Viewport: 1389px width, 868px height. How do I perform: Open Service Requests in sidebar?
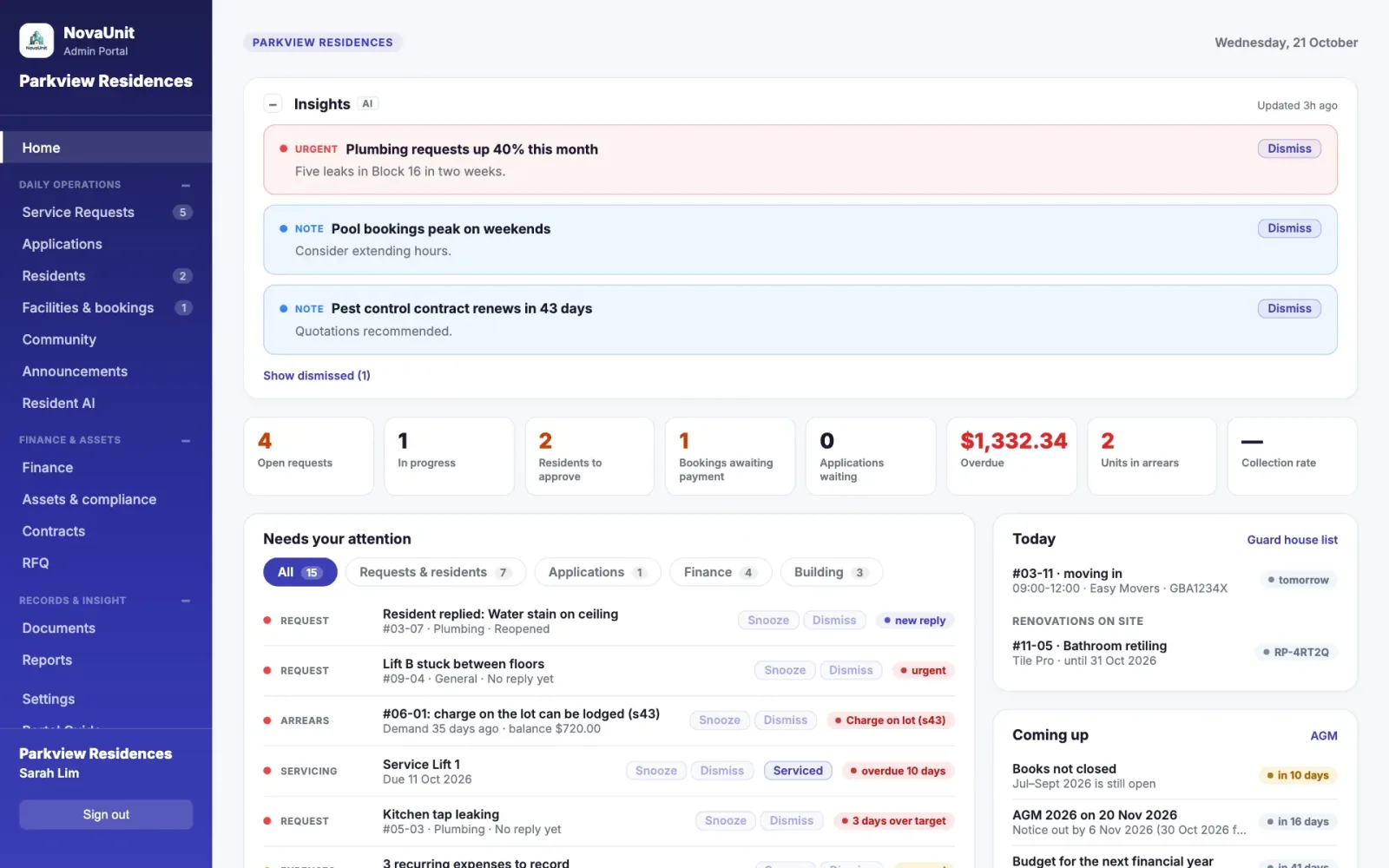click(106, 213)
